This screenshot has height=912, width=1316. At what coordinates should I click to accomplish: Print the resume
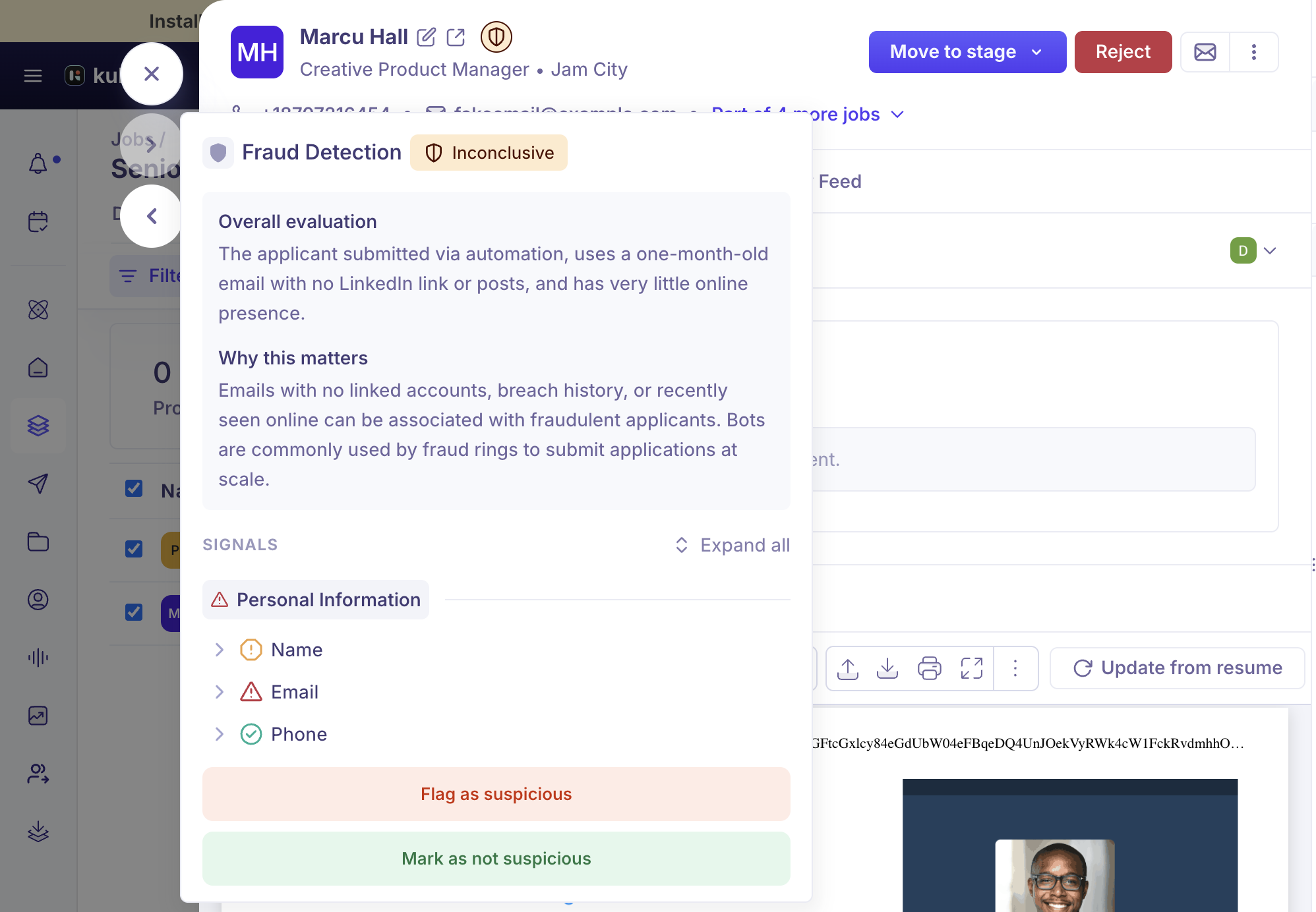(x=930, y=668)
